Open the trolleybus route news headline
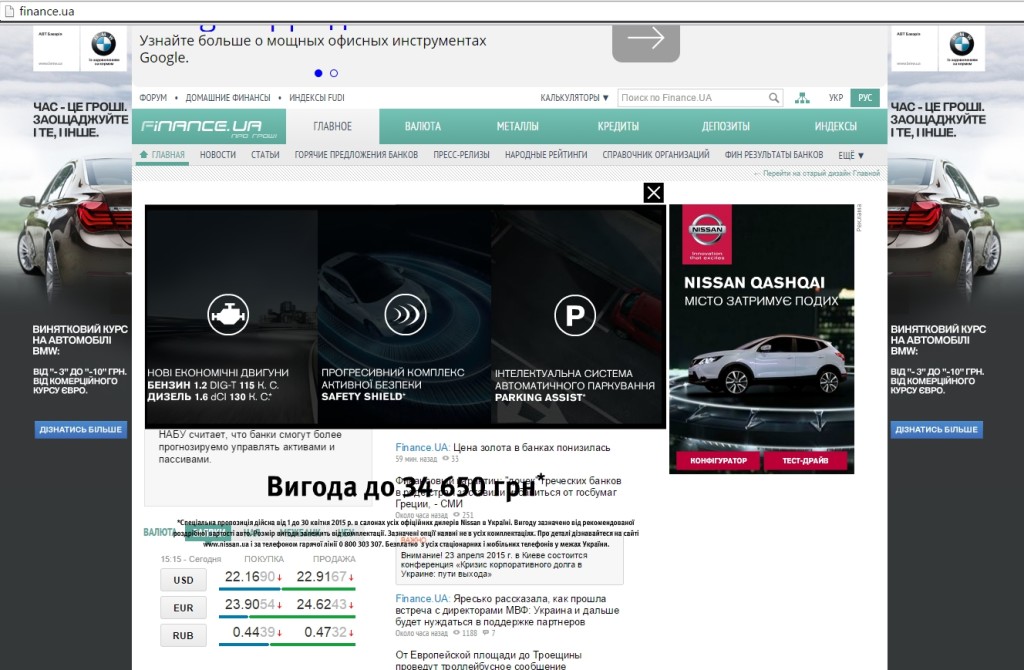This screenshot has width=1024, height=670. (x=488, y=660)
